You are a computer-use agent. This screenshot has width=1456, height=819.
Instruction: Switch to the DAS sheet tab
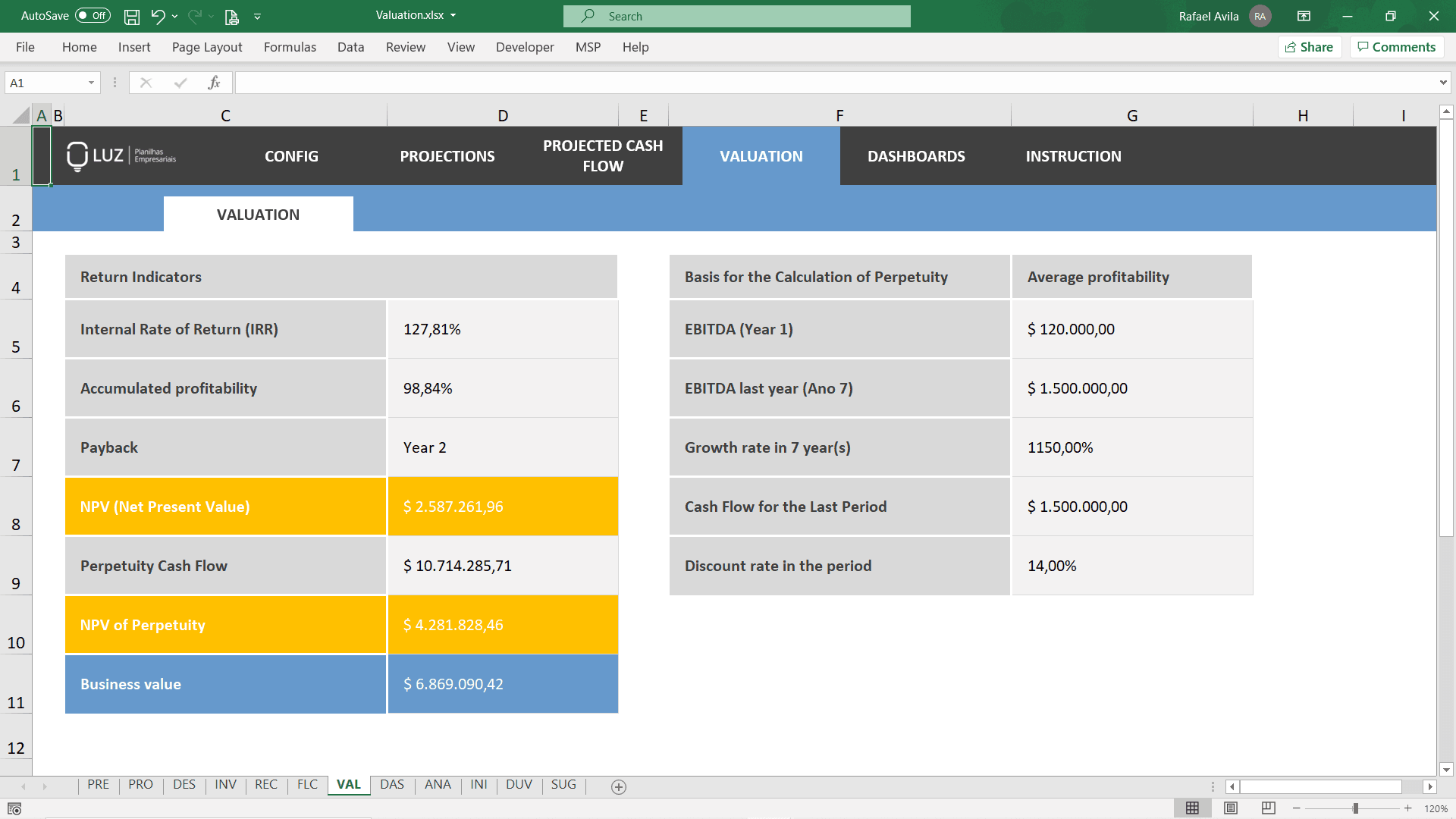(x=392, y=785)
